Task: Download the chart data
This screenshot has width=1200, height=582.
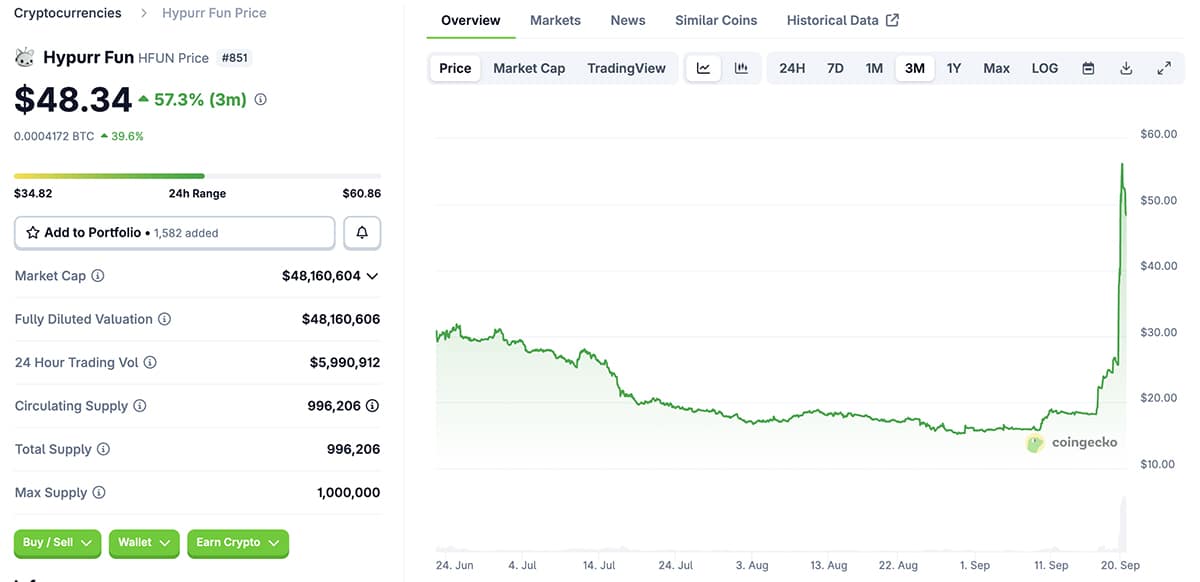Action: coord(1126,68)
